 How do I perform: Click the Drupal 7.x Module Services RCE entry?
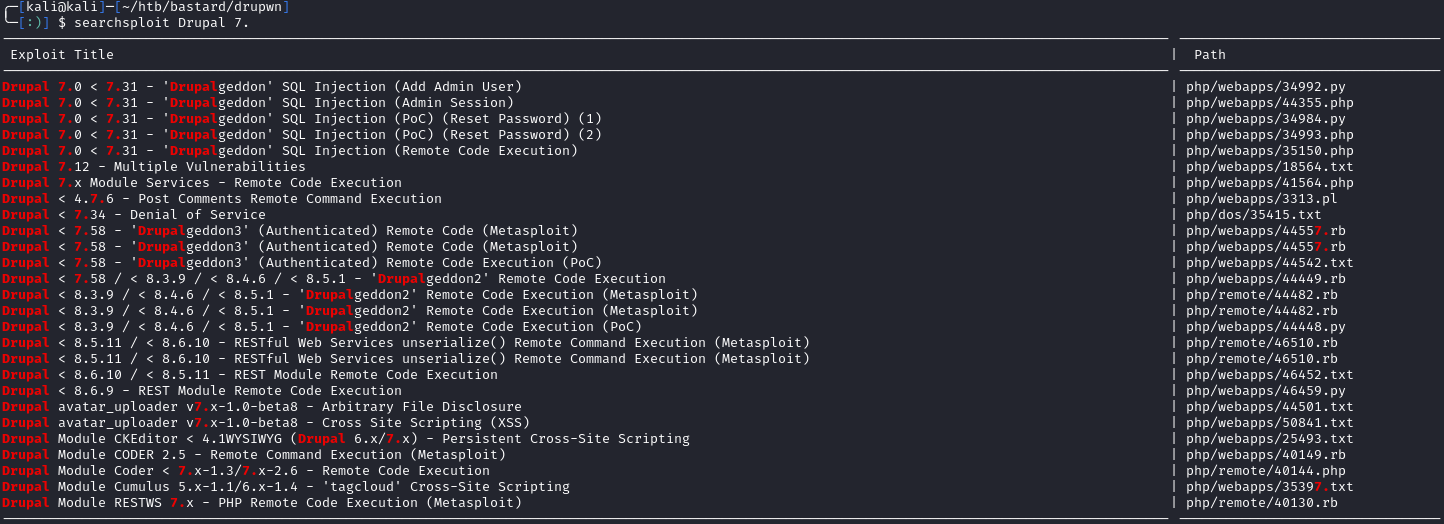tap(202, 183)
